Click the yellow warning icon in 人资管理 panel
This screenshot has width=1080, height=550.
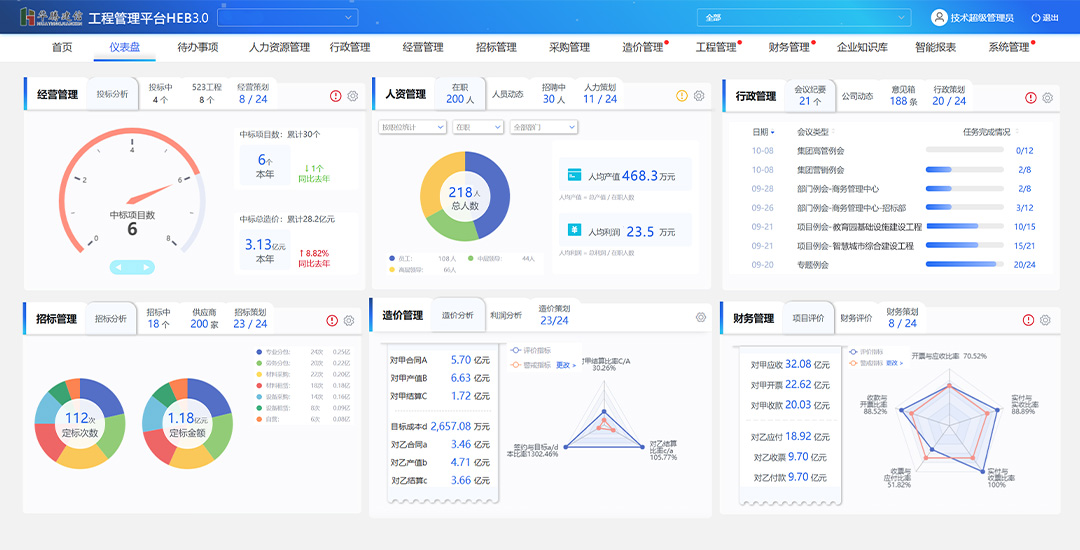[682, 96]
